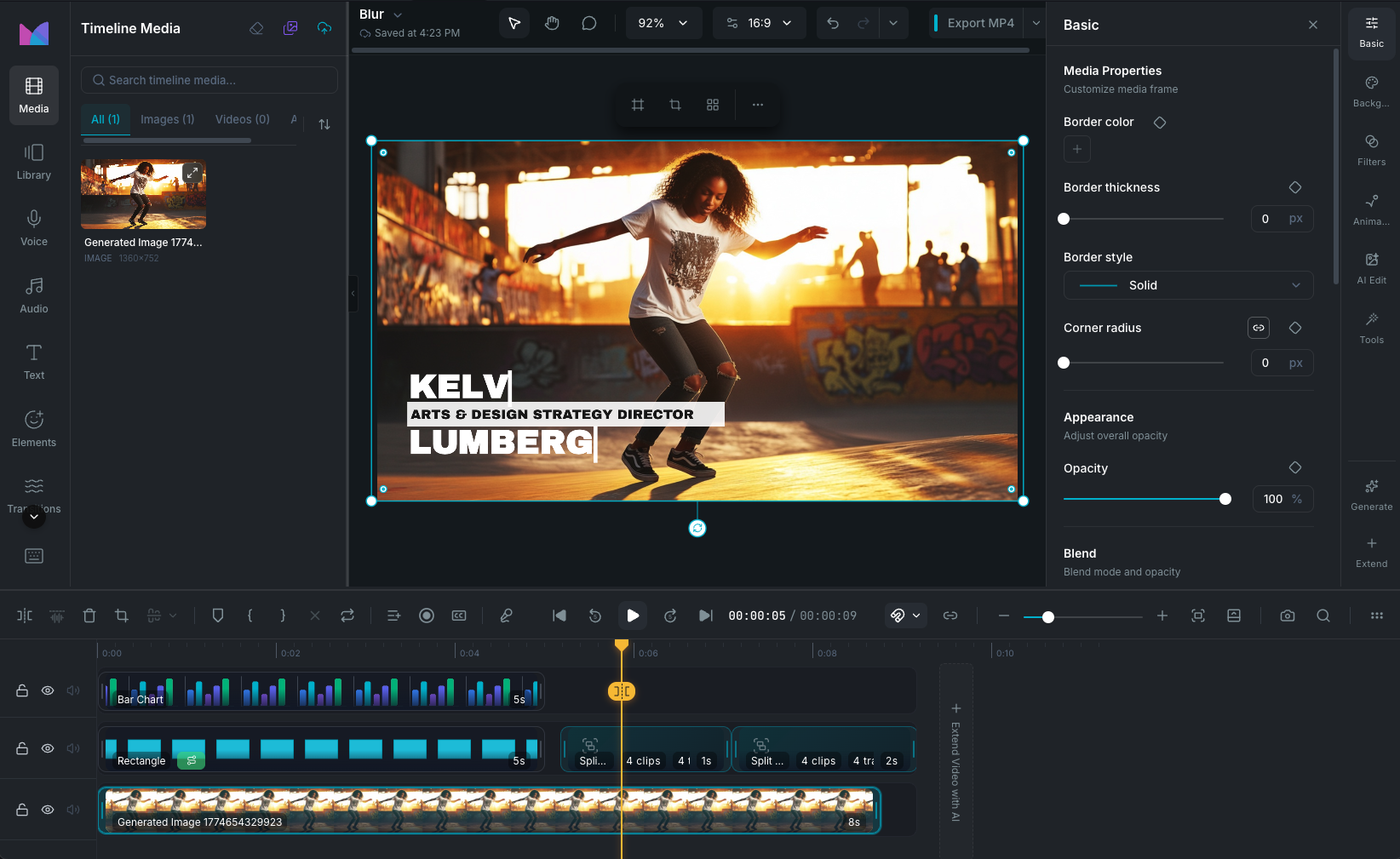Switch to the Images tab in Timeline Media
This screenshot has height=859, width=1400.
(x=167, y=119)
